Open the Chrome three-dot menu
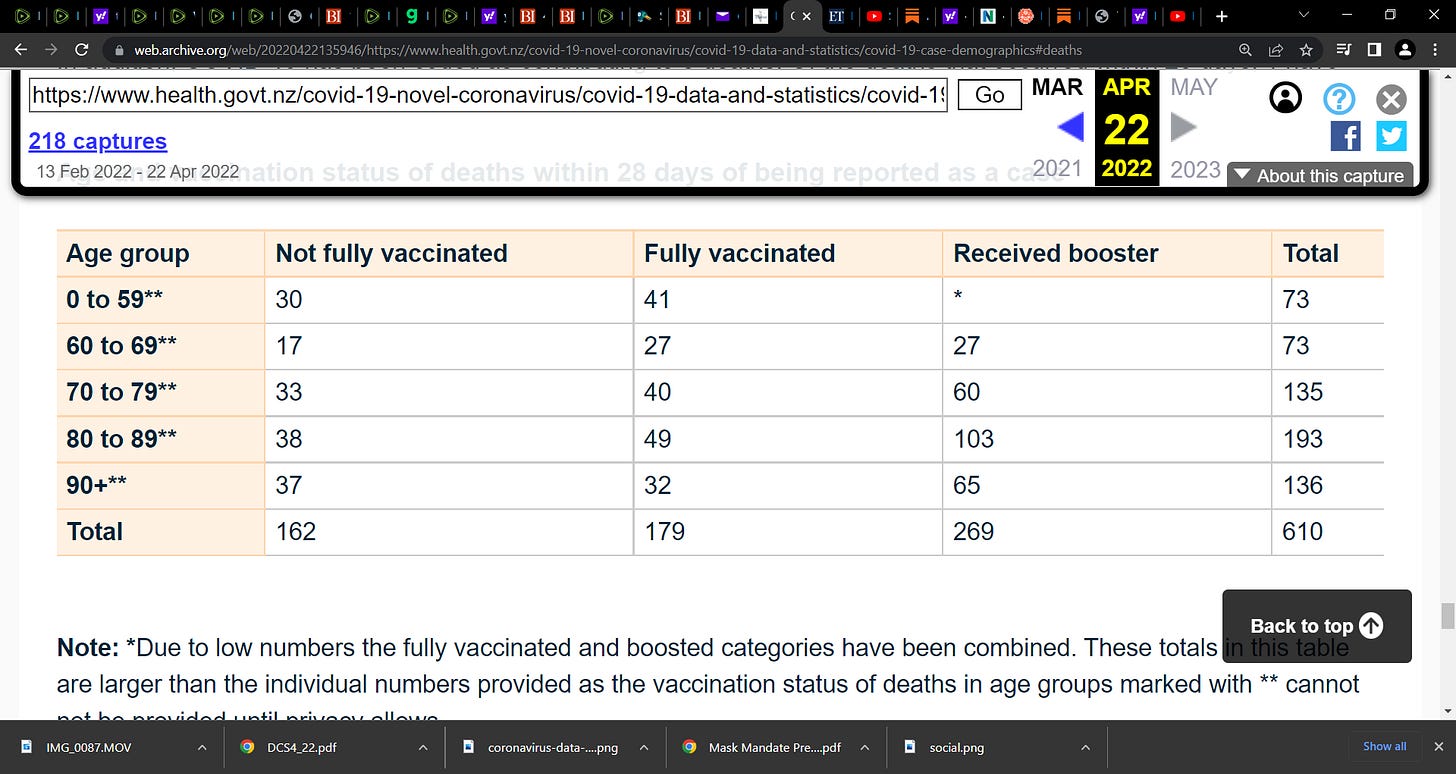Viewport: 1456px width, 774px height. pos(1436,49)
